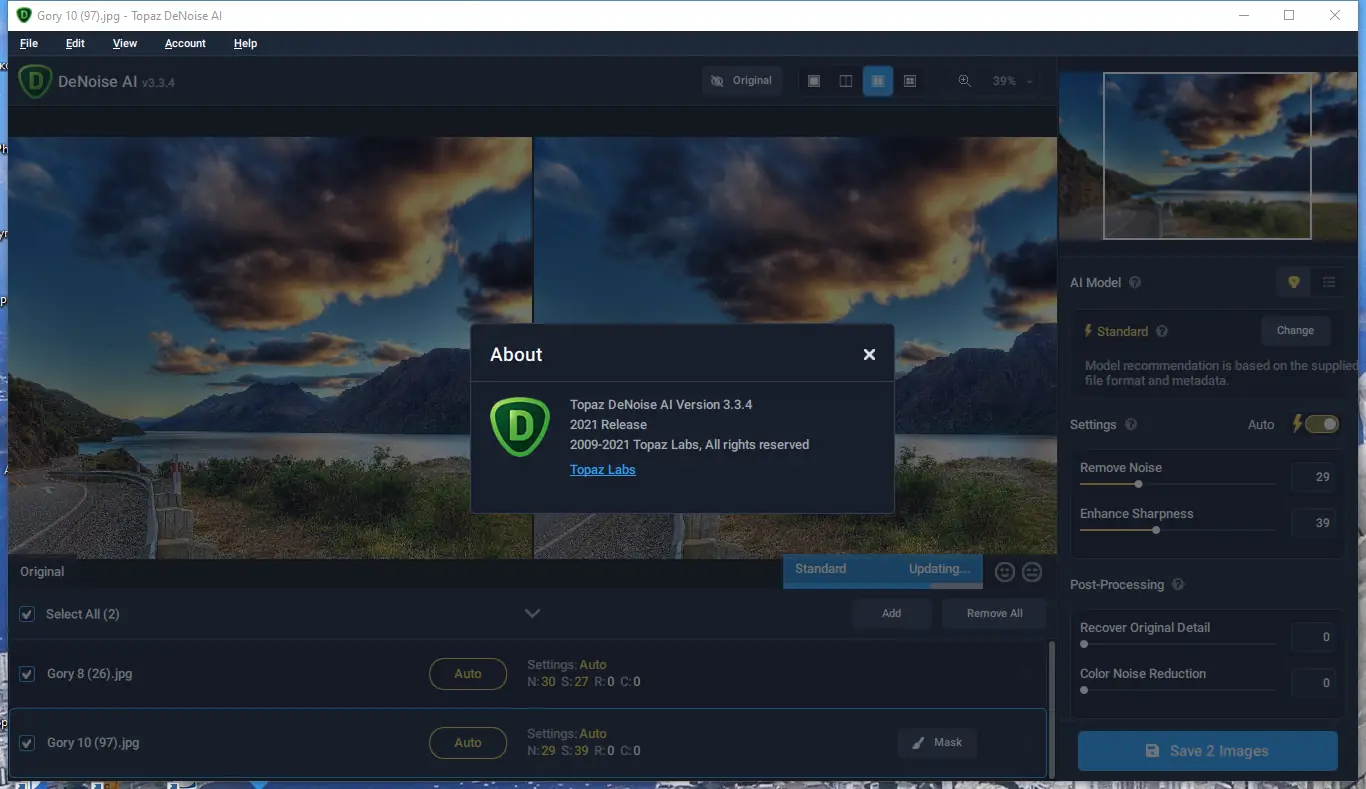Image resolution: width=1366 pixels, height=789 pixels.
Task: Open the Topaz Labs link
Action: click(603, 470)
